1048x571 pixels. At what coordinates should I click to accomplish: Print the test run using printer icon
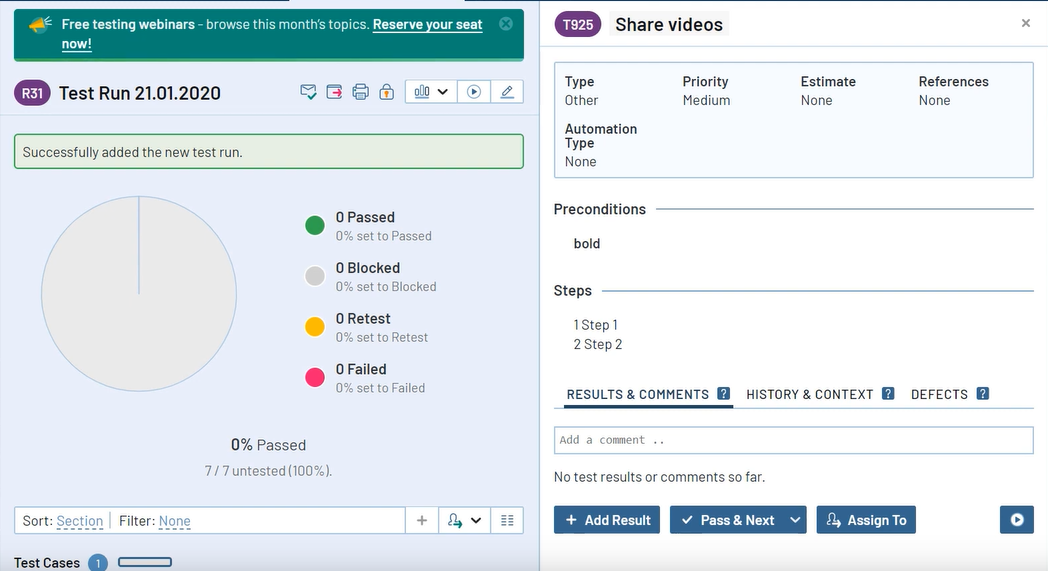pyautogui.click(x=360, y=92)
